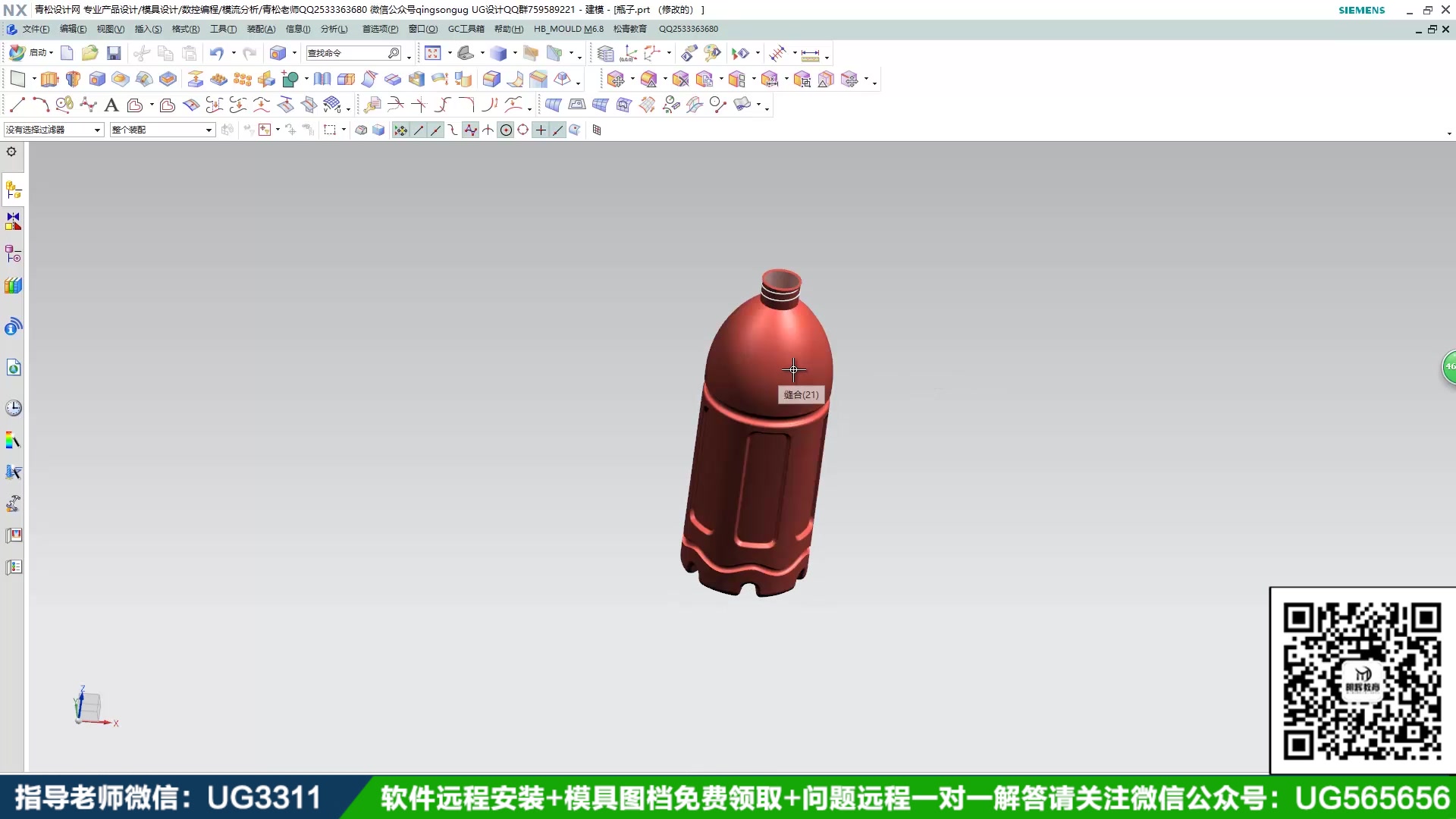This screenshot has width=1456, height=819.
Task: Select the Text tool letter A
Action: (x=111, y=105)
